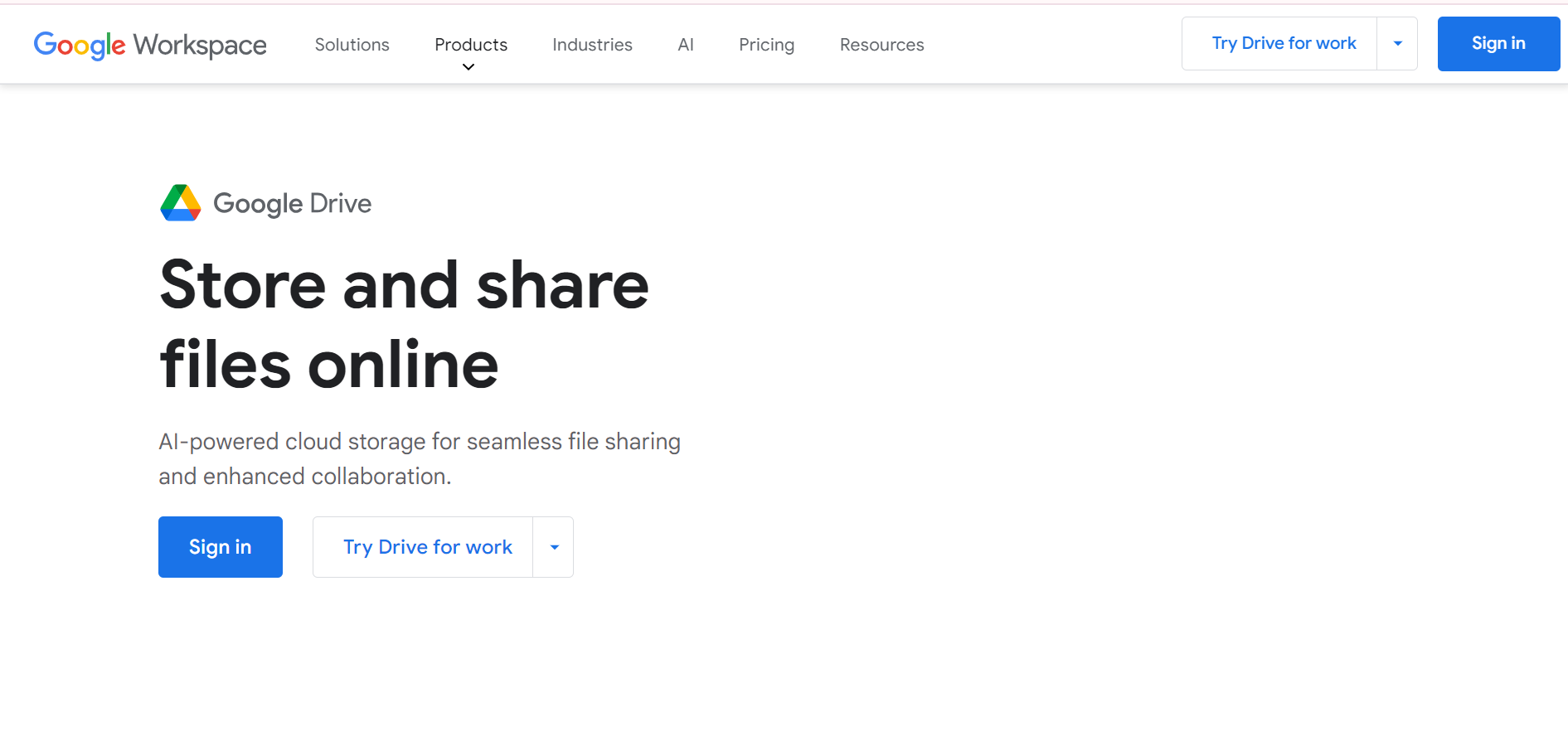This screenshot has width=1568, height=741.
Task: Open the Resources menu
Action: [881, 45]
